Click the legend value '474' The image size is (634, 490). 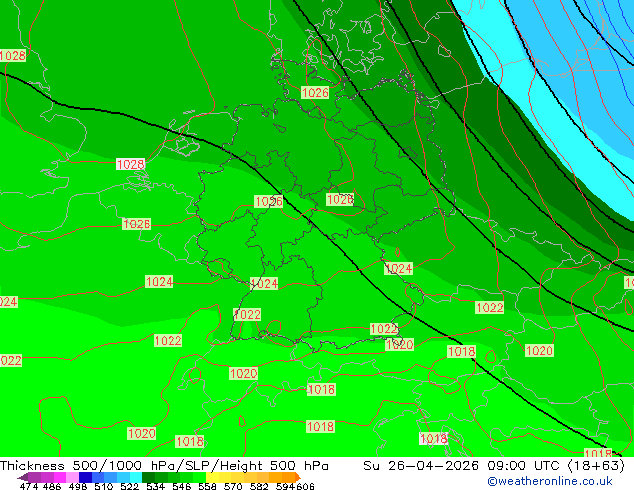click(29, 486)
